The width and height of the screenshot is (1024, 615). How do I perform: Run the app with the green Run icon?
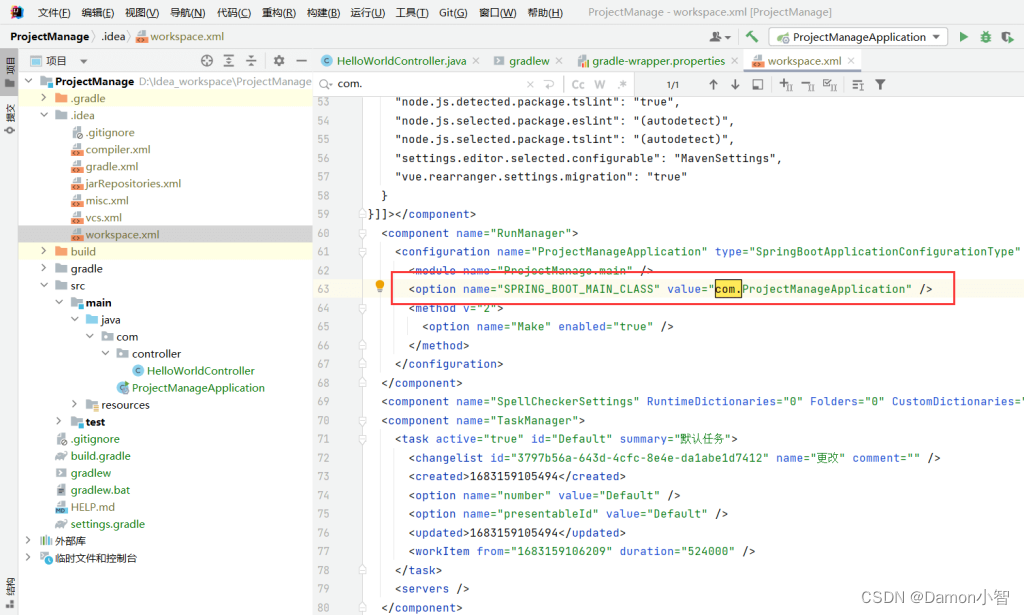coord(963,36)
